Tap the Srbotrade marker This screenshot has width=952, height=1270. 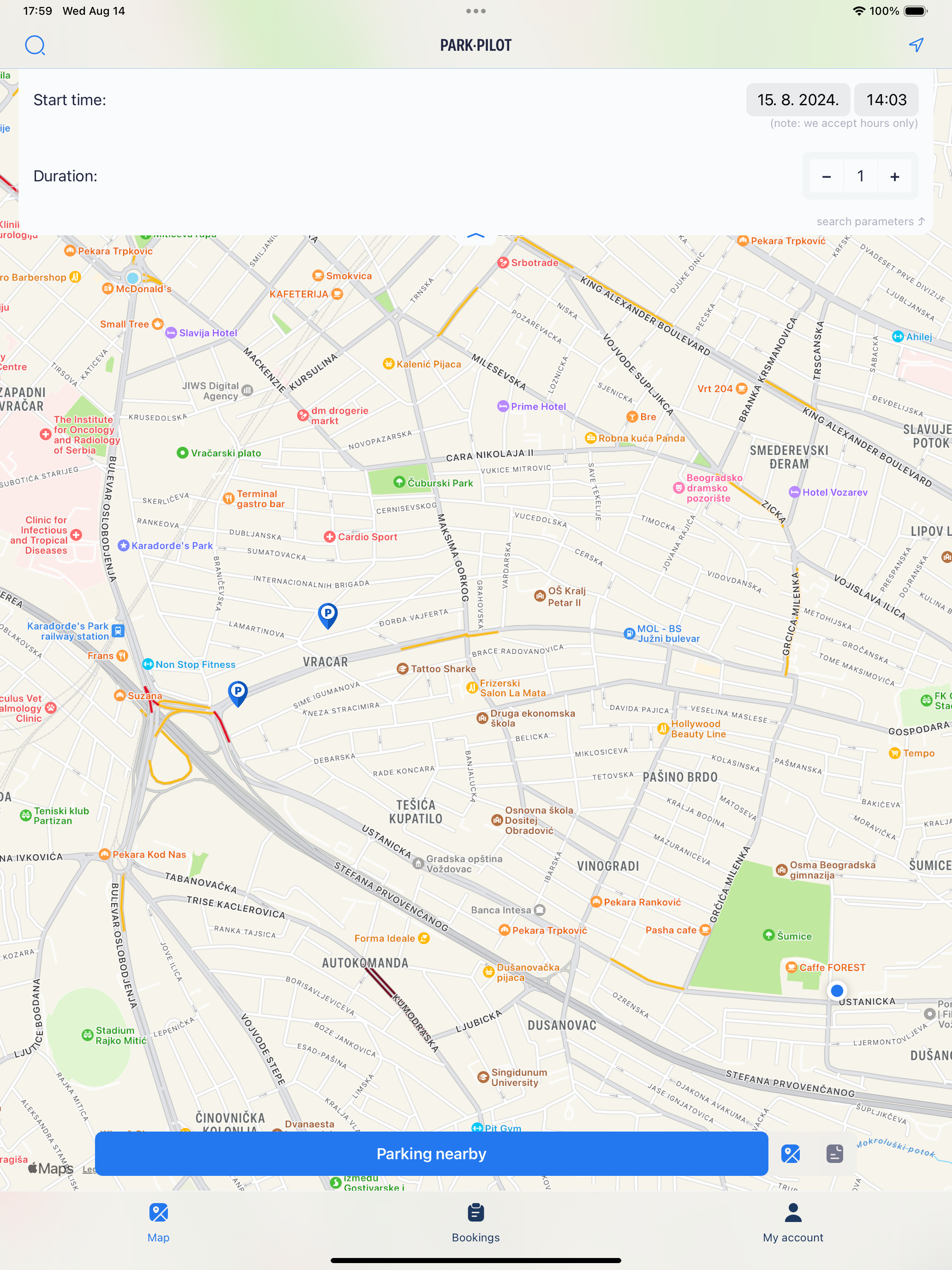tap(503, 263)
